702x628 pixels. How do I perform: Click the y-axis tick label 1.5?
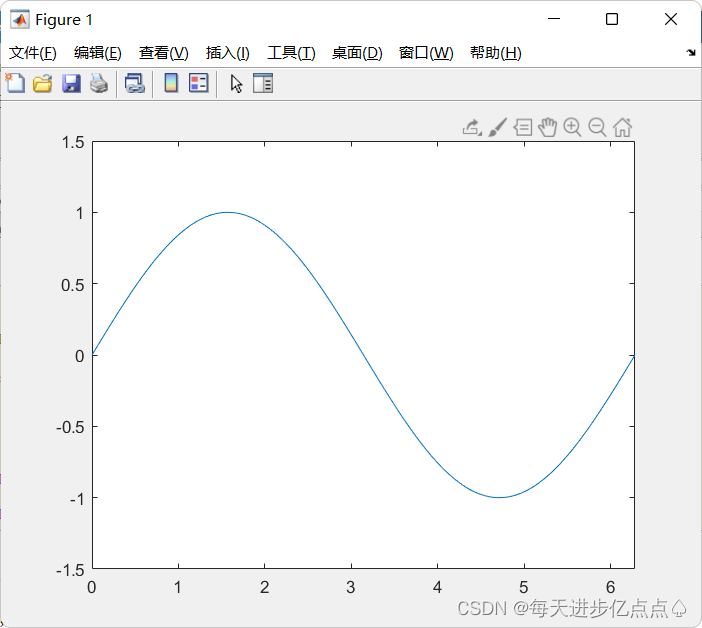pos(73,142)
